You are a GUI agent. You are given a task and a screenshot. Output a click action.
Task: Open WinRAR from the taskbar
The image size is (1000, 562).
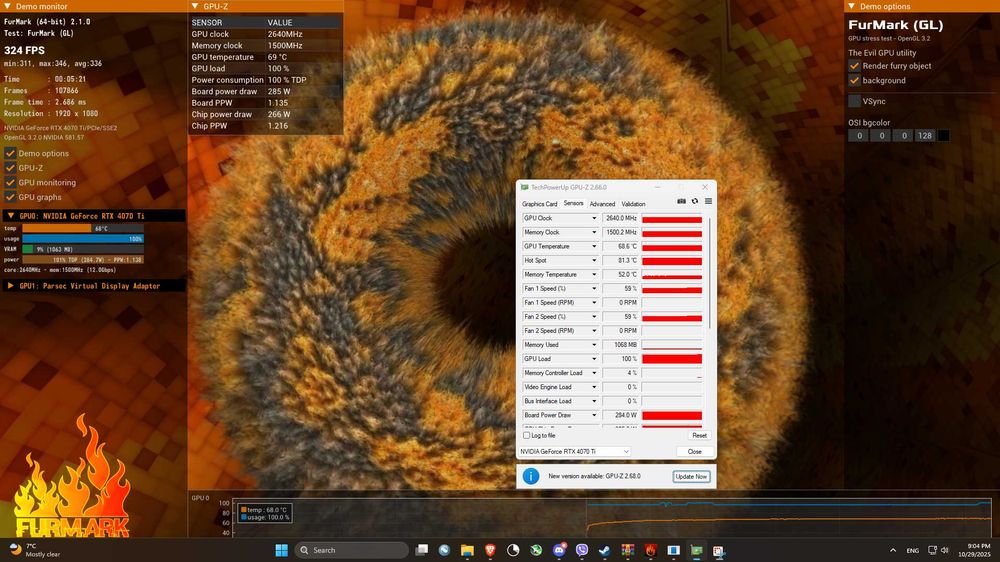coord(628,551)
